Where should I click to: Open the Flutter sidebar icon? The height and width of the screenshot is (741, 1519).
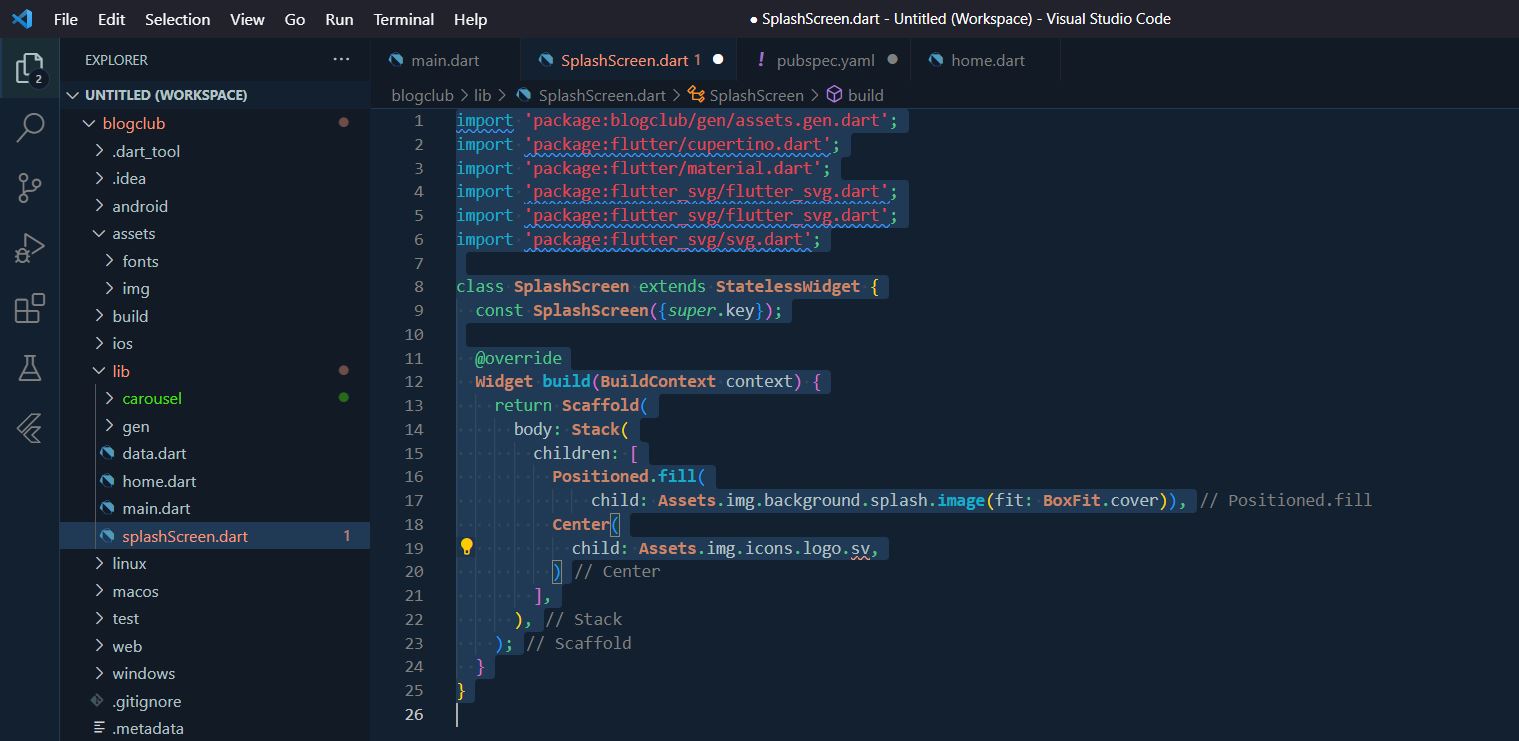tap(30, 428)
